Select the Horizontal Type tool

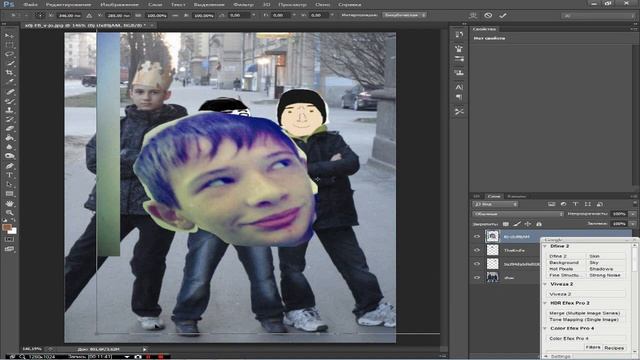click(x=9, y=175)
